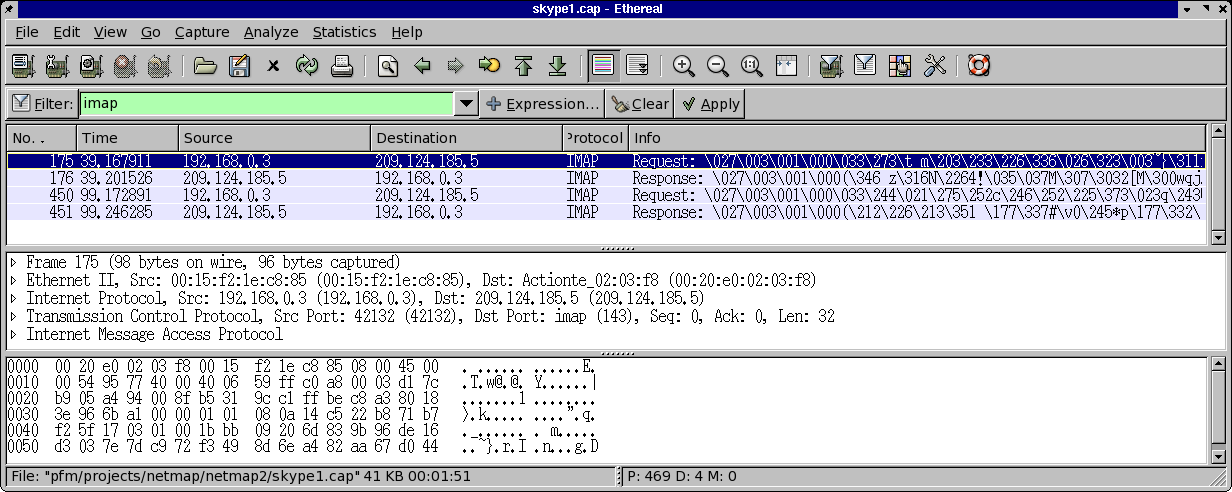Click the Print toolbar icon
Image resolution: width=1232 pixels, height=492 pixels.
tap(342, 66)
